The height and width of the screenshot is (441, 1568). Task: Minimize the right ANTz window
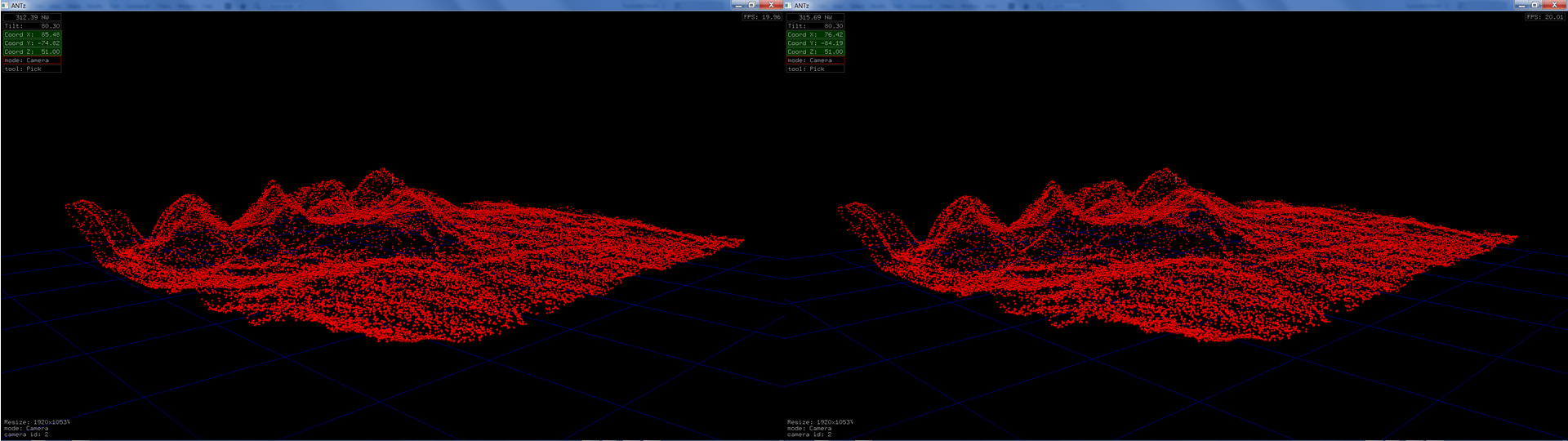coord(1522,5)
